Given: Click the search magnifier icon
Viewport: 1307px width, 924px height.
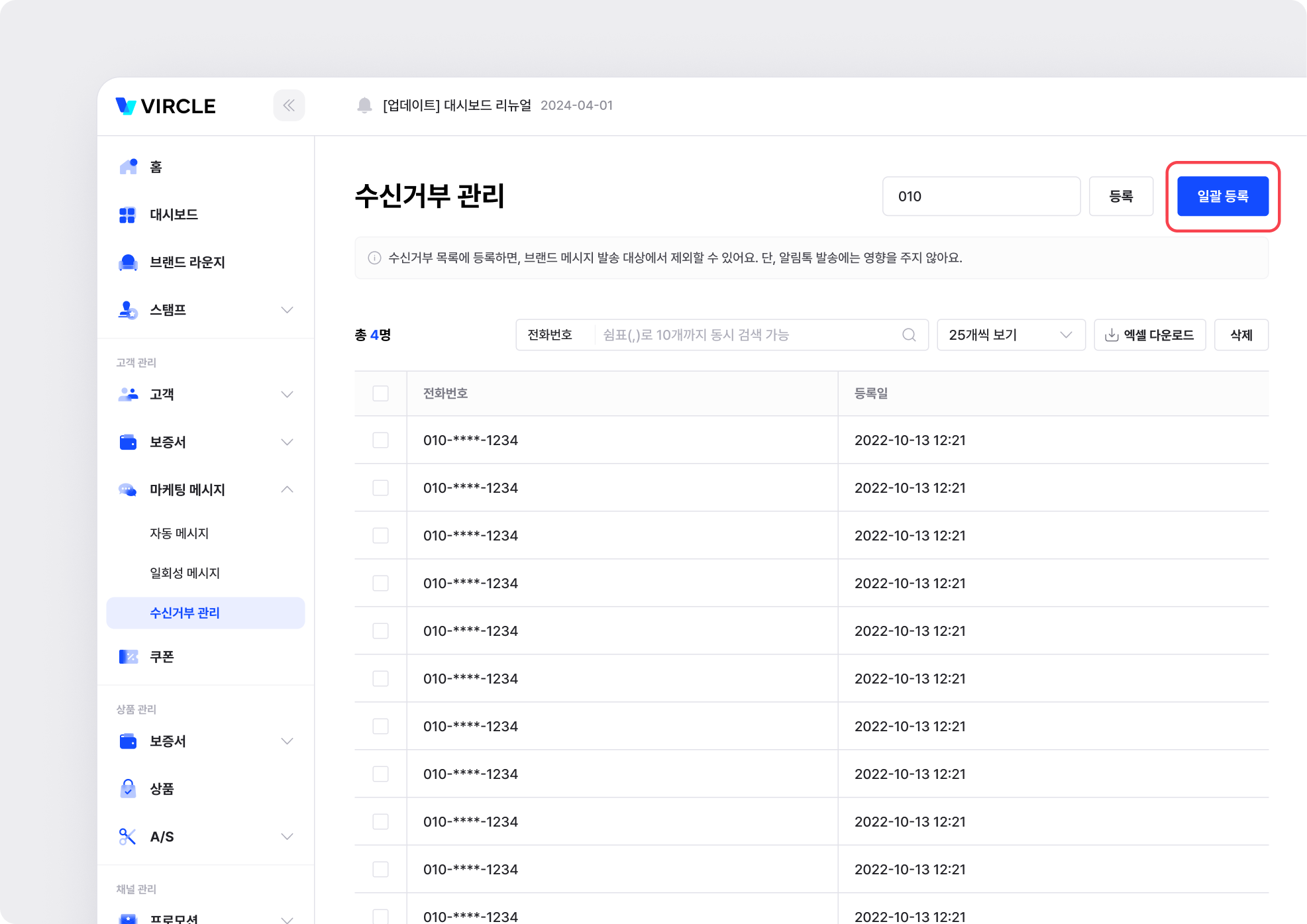Looking at the screenshot, I should click(x=909, y=335).
